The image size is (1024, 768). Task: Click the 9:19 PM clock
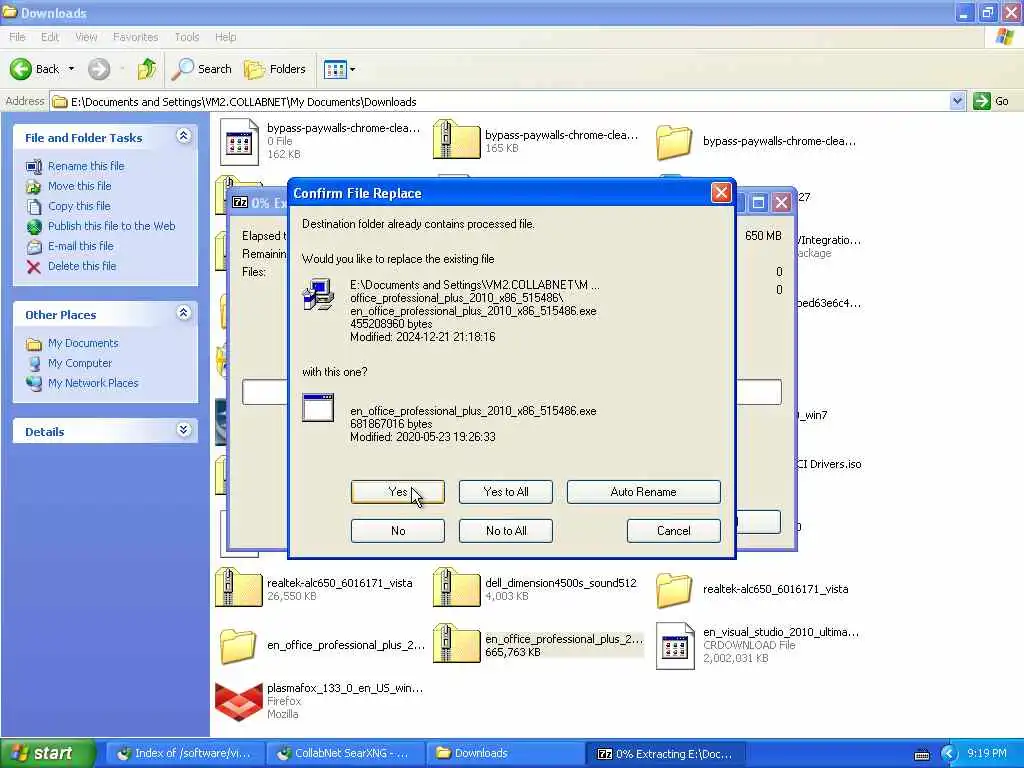coord(987,754)
